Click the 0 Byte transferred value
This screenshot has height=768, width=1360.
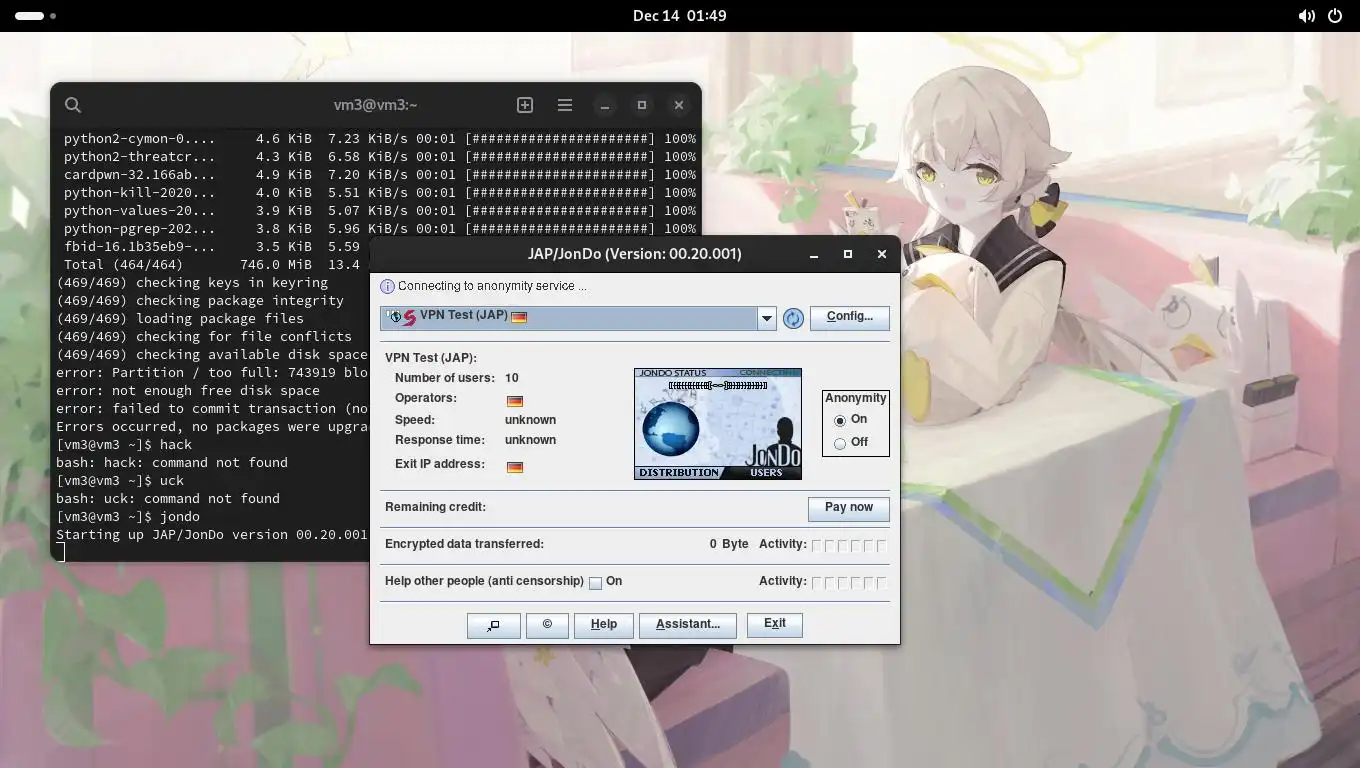(x=729, y=544)
